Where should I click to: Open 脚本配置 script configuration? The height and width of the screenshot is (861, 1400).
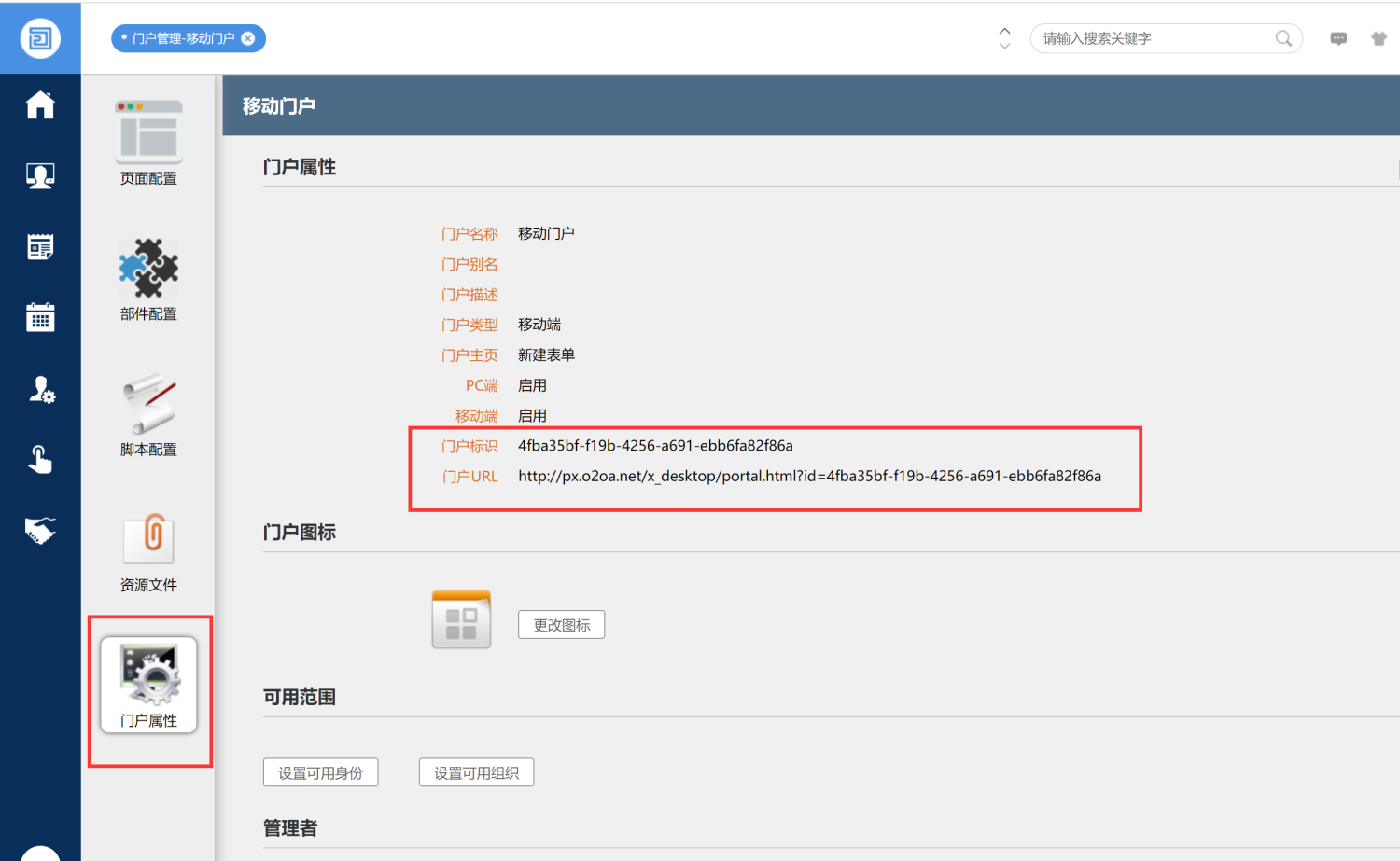tap(148, 415)
